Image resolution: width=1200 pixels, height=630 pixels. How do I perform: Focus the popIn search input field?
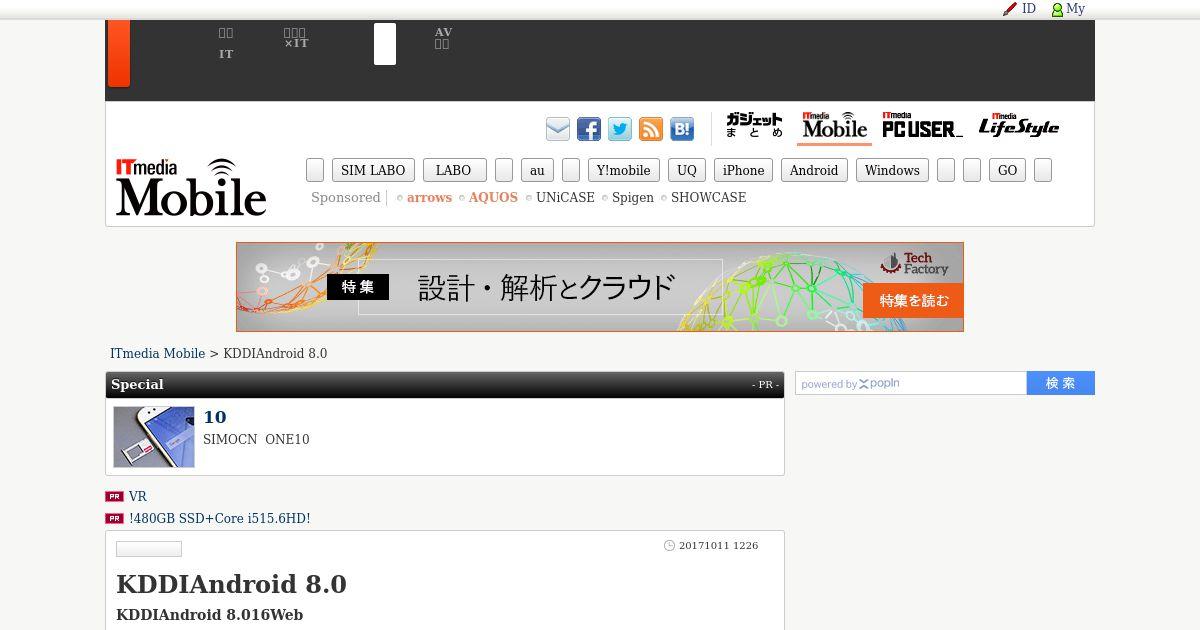coord(911,383)
